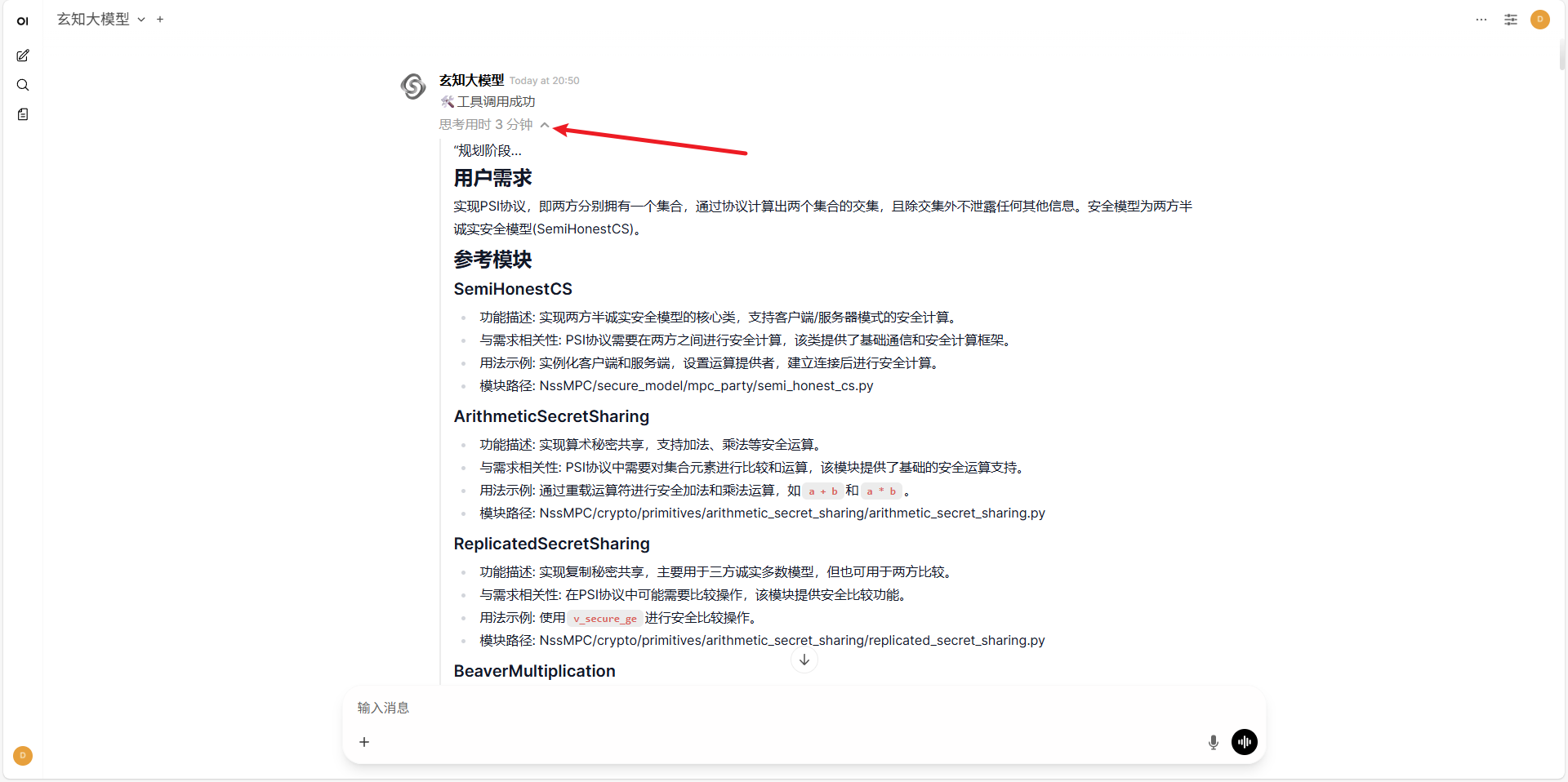Click the message timestamp Today at 20:50
Screen dimensions: 1568x782
point(545,81)
